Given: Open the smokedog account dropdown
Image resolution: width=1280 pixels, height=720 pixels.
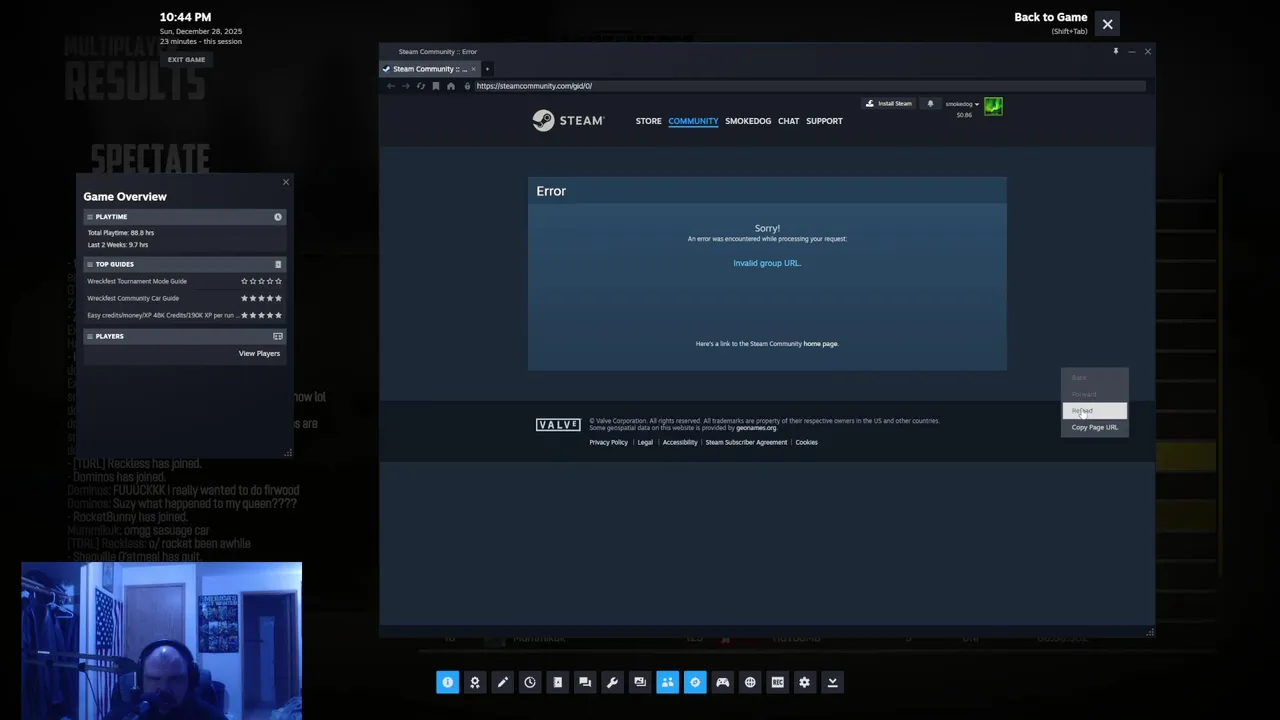Looking at the screenshot, I should 962,104.
